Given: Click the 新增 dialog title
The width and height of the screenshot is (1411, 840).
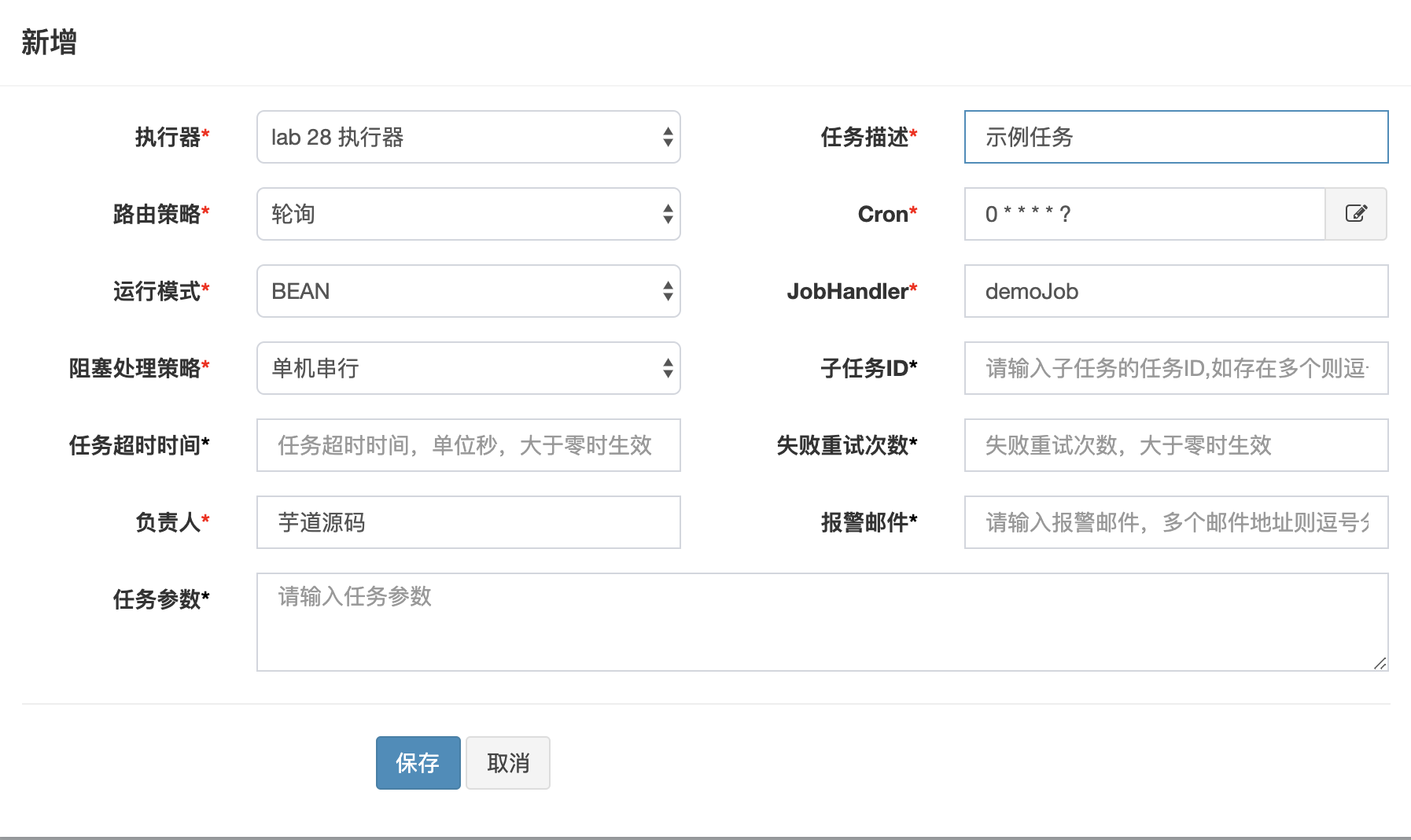Looking at the screenshot, I should 49,42.
